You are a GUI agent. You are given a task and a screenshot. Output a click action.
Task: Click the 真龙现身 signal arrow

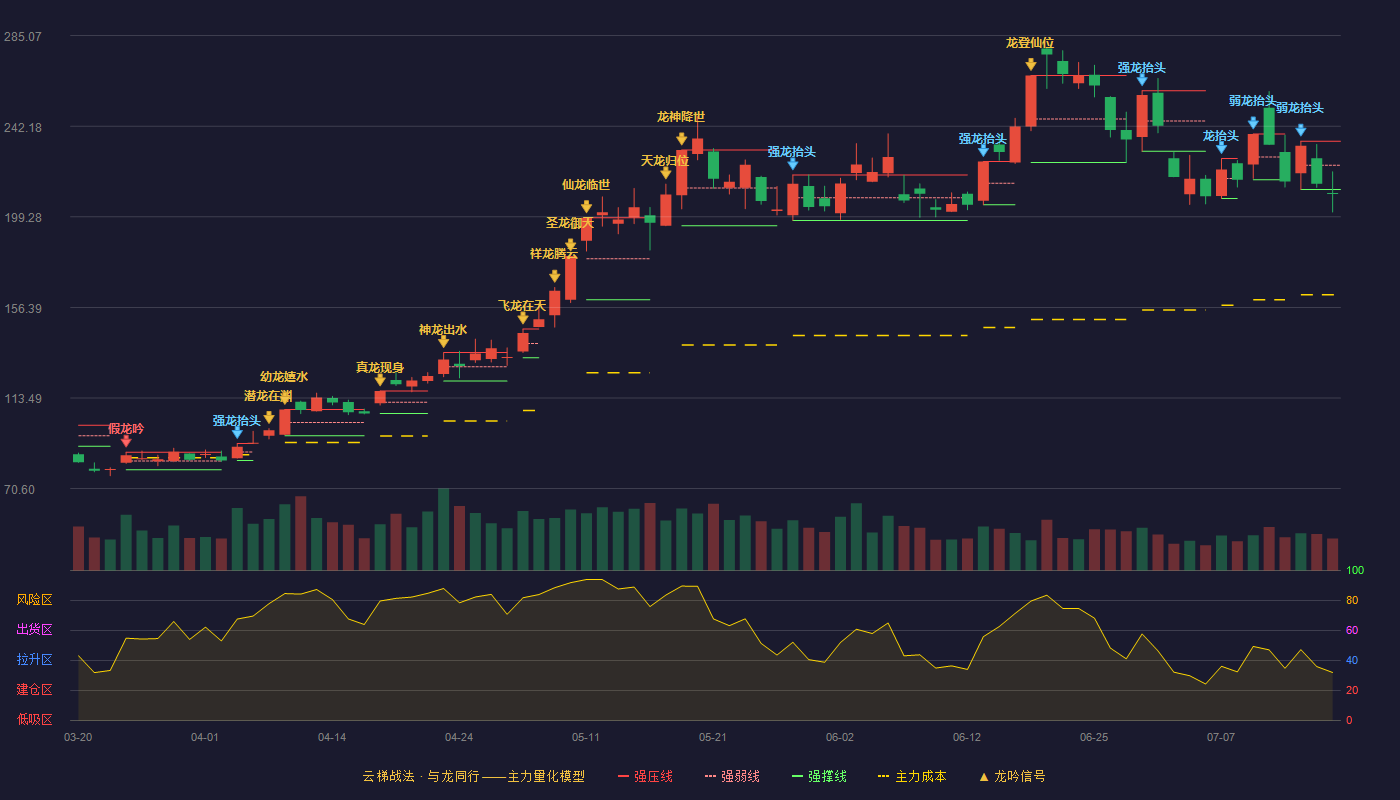380,380
